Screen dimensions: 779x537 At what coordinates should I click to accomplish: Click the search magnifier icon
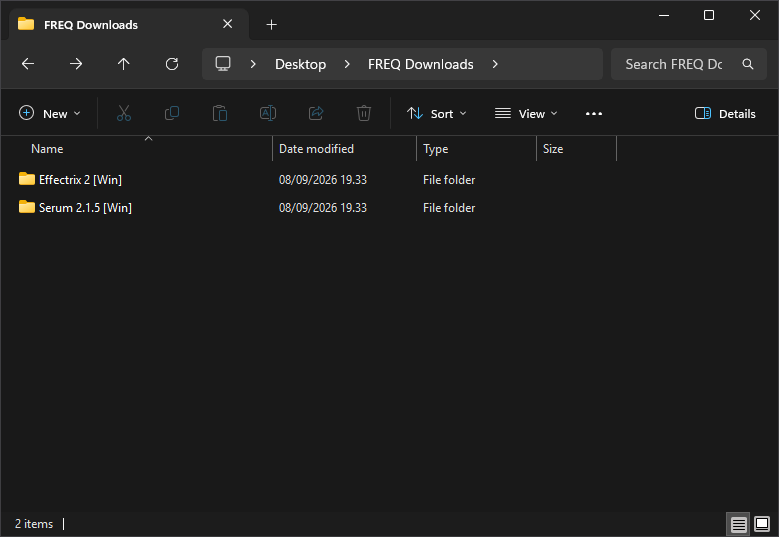[748, 64]
